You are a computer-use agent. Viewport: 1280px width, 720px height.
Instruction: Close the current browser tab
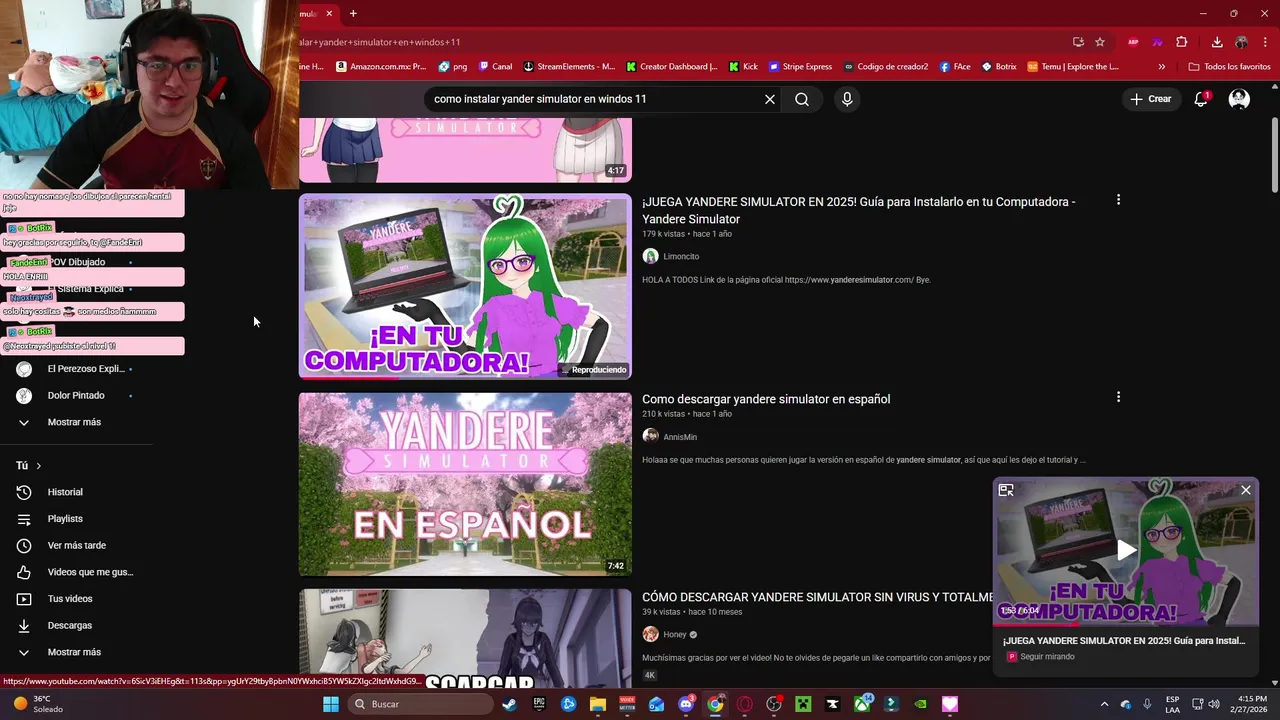tap(330, 13)
